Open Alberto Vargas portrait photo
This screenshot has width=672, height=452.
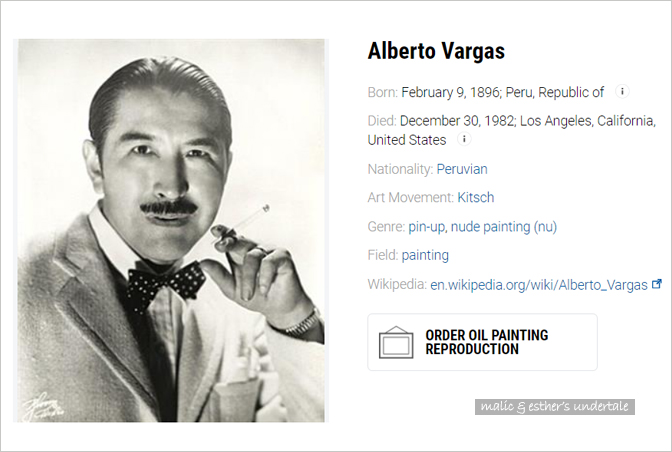171,230
